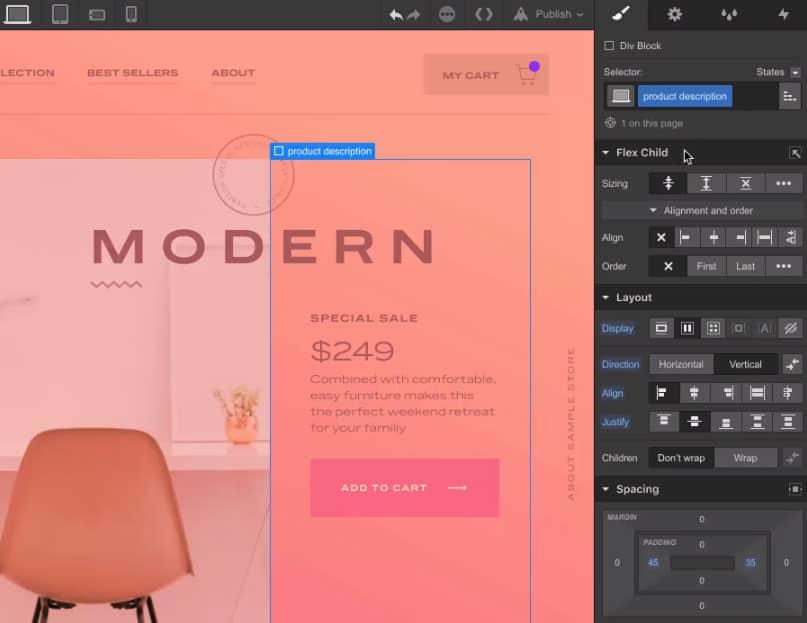The width and height of the screenshot is (807, 623).
Task: Set sizing to shrink if needed
Action: point(668,183)
